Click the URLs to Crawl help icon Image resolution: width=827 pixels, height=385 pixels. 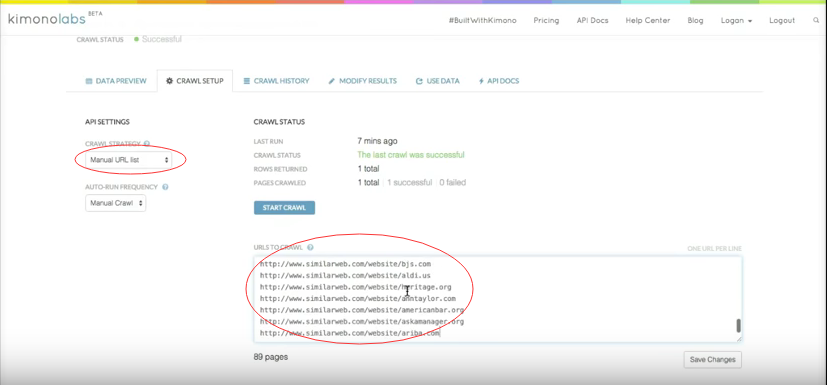pyautogui.click(x=310, y=247)
